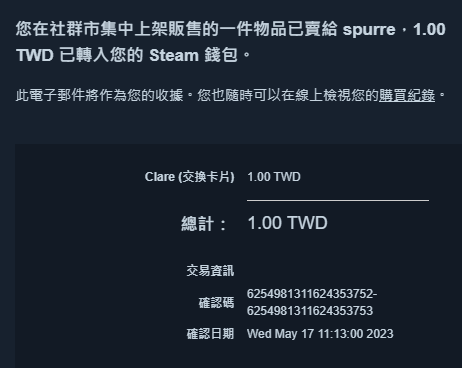Click the horizontal divider above the total

click(x=338, y=200)
